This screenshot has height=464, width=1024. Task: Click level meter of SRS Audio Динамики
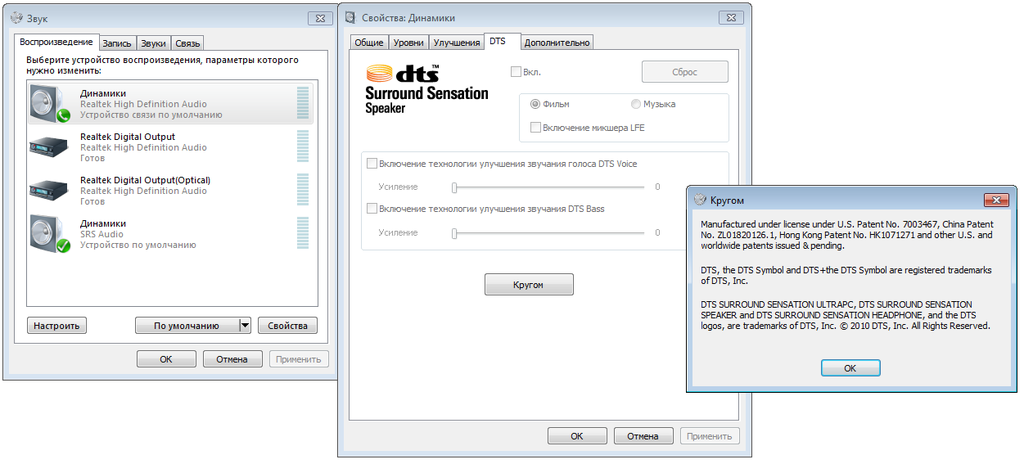302,233
